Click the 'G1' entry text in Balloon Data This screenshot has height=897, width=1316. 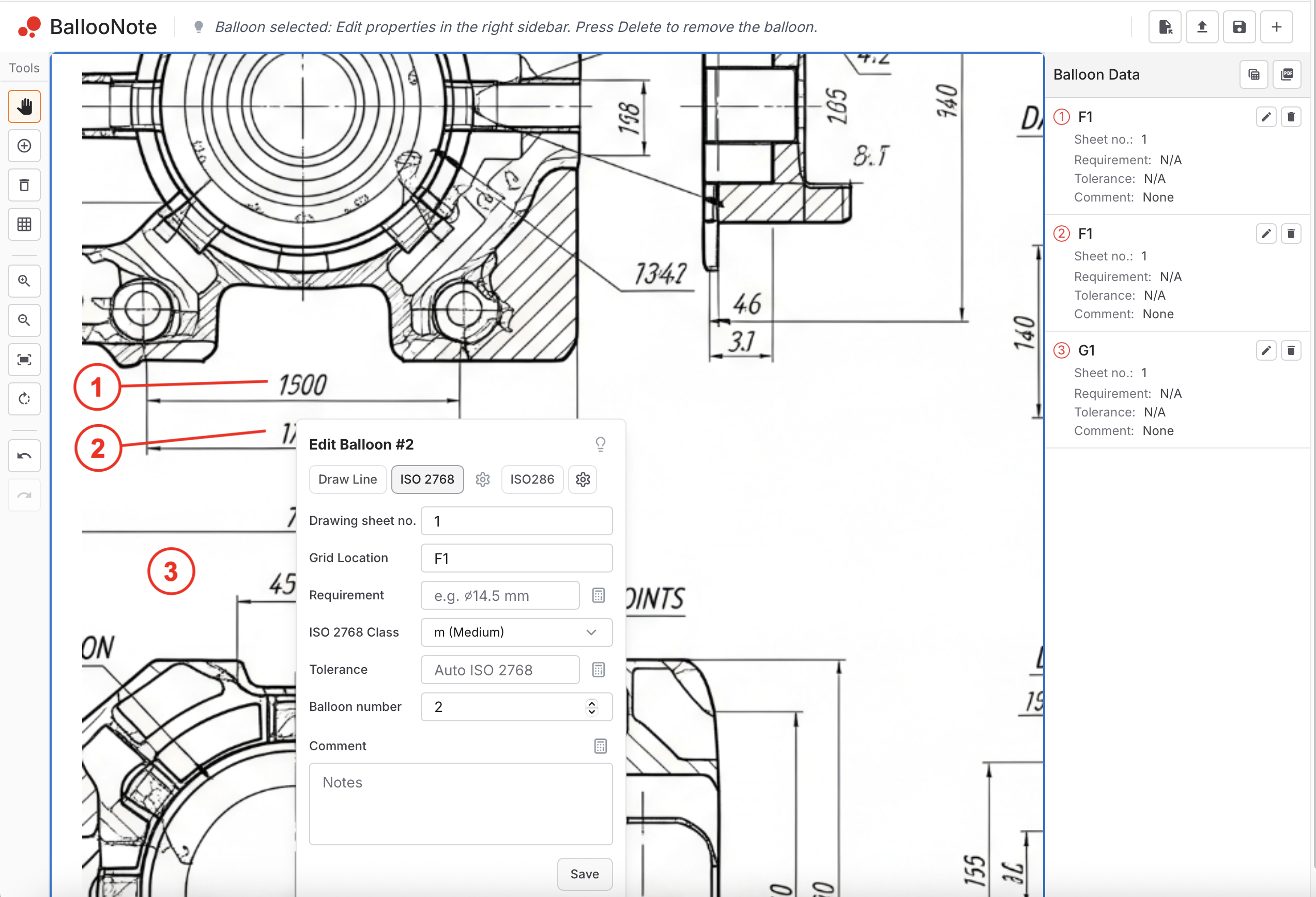1087,351
